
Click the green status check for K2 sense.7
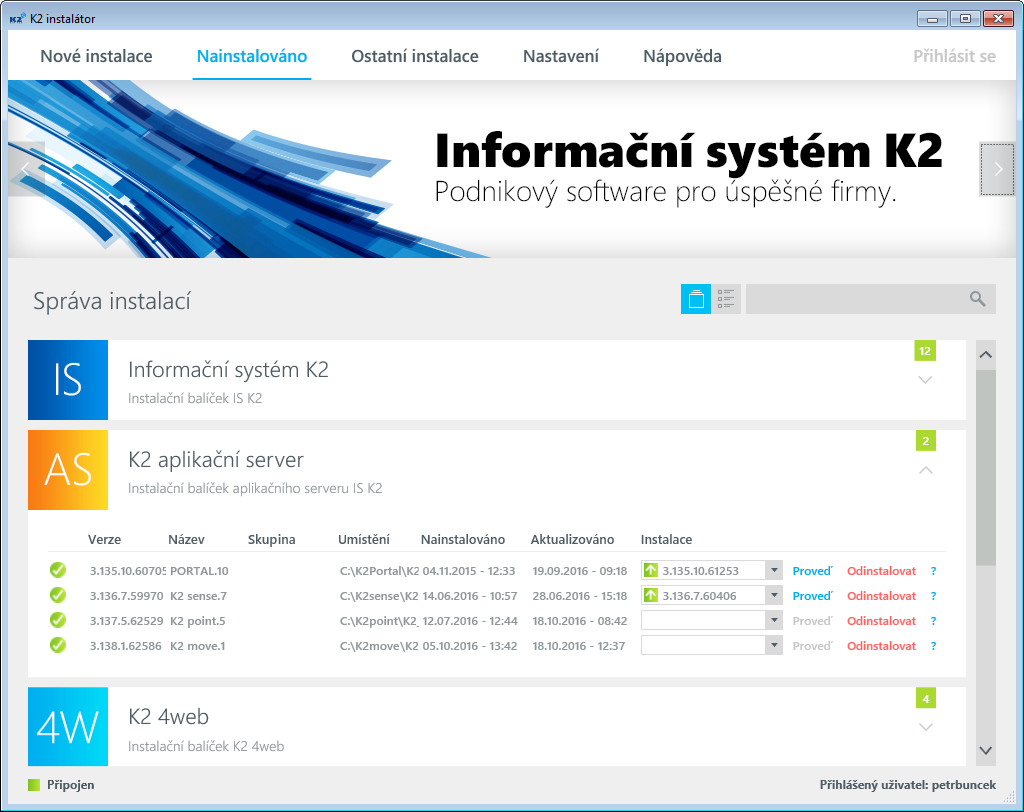pyautogui.click(x=58, y=595)
